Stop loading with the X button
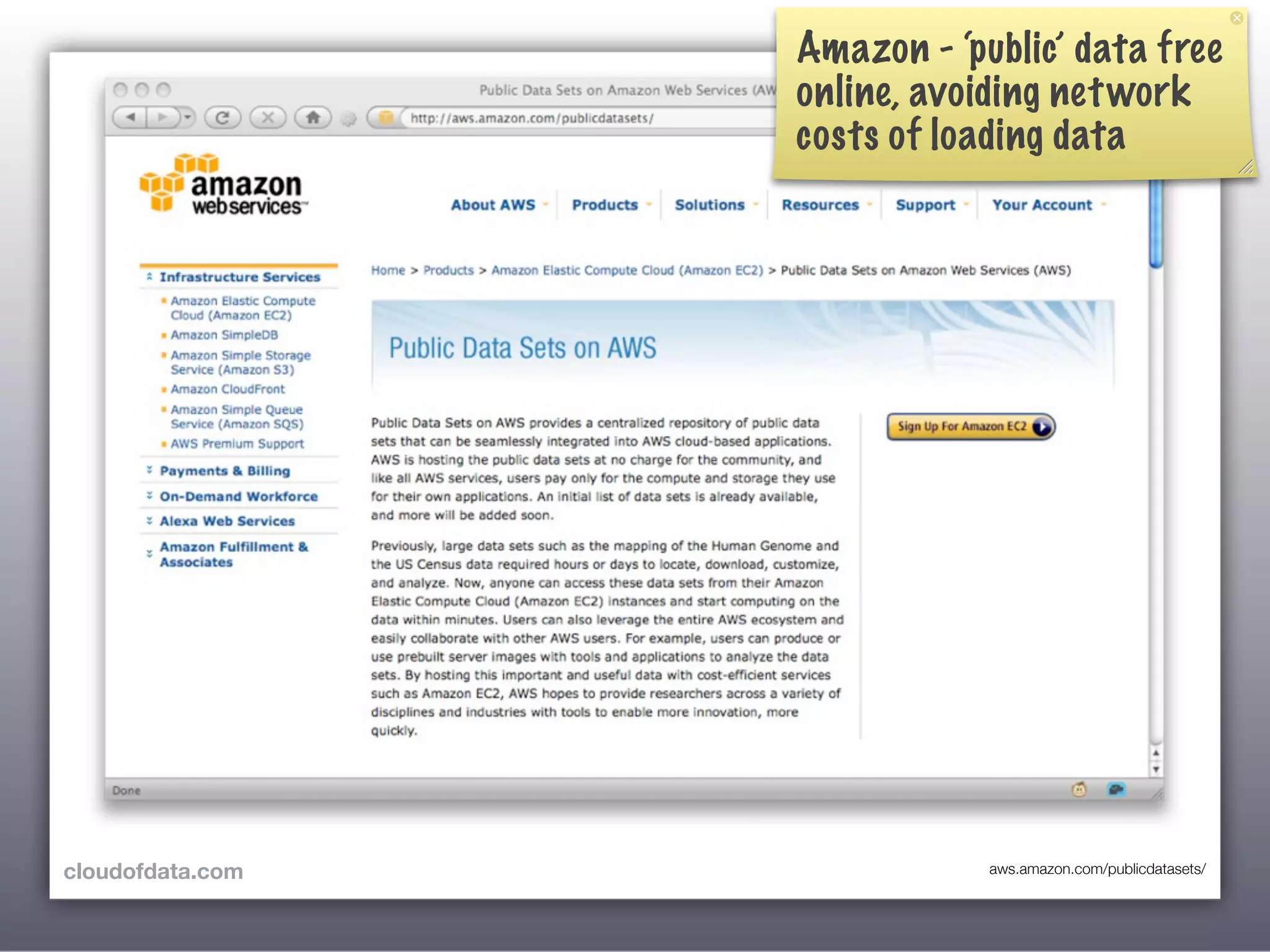The width and height of the screenshot is (1270, 952). pyautogui.click(x=268, y=117)
